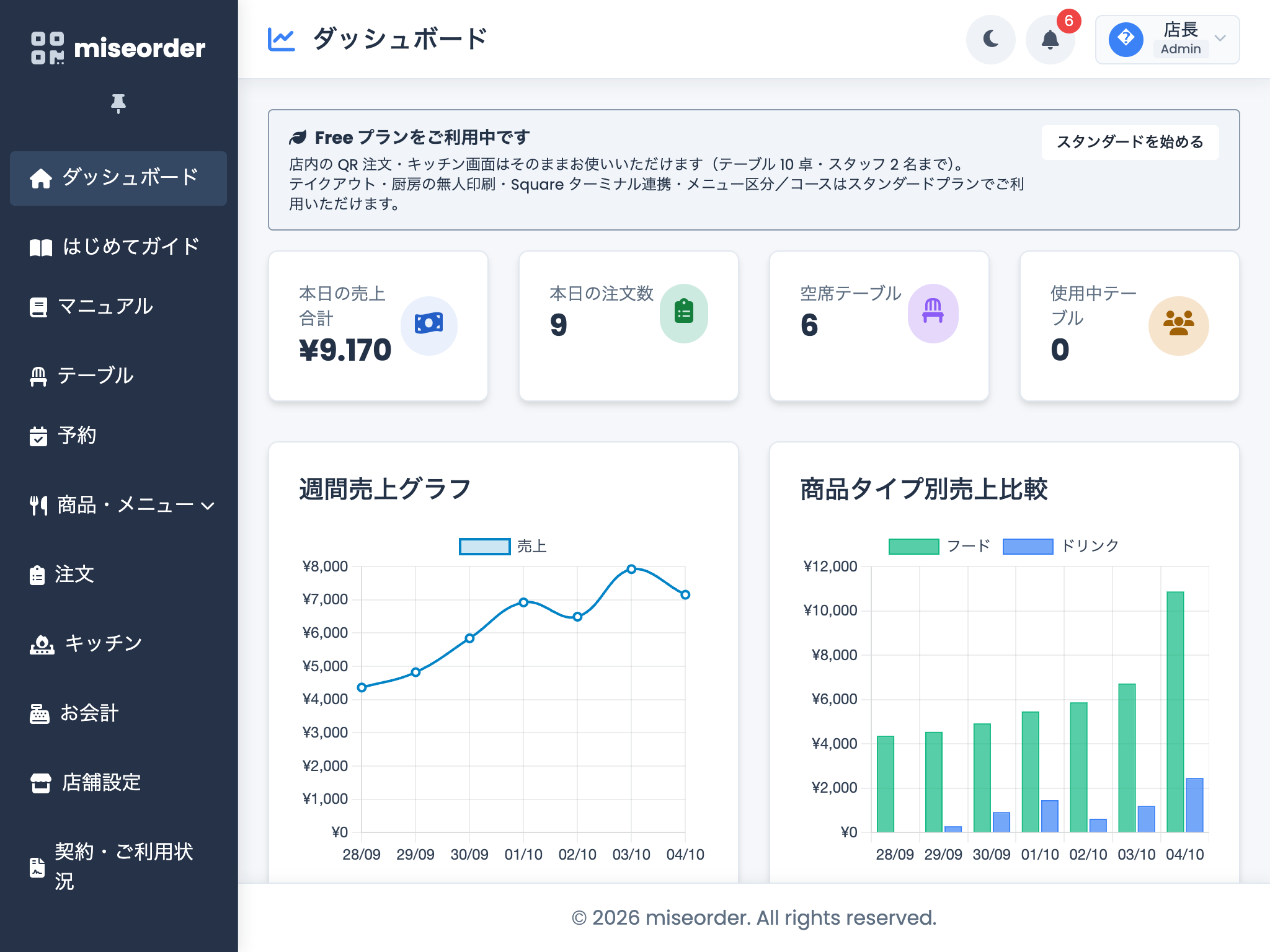Toggle the 売上 legend swatch
1270x952 pixels.
(x=485, y=547)
